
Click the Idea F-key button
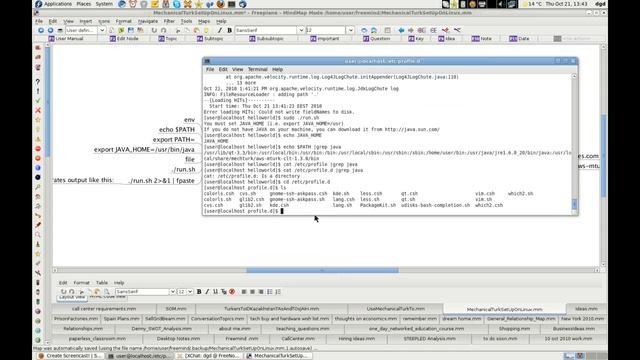tap(447, 39)
